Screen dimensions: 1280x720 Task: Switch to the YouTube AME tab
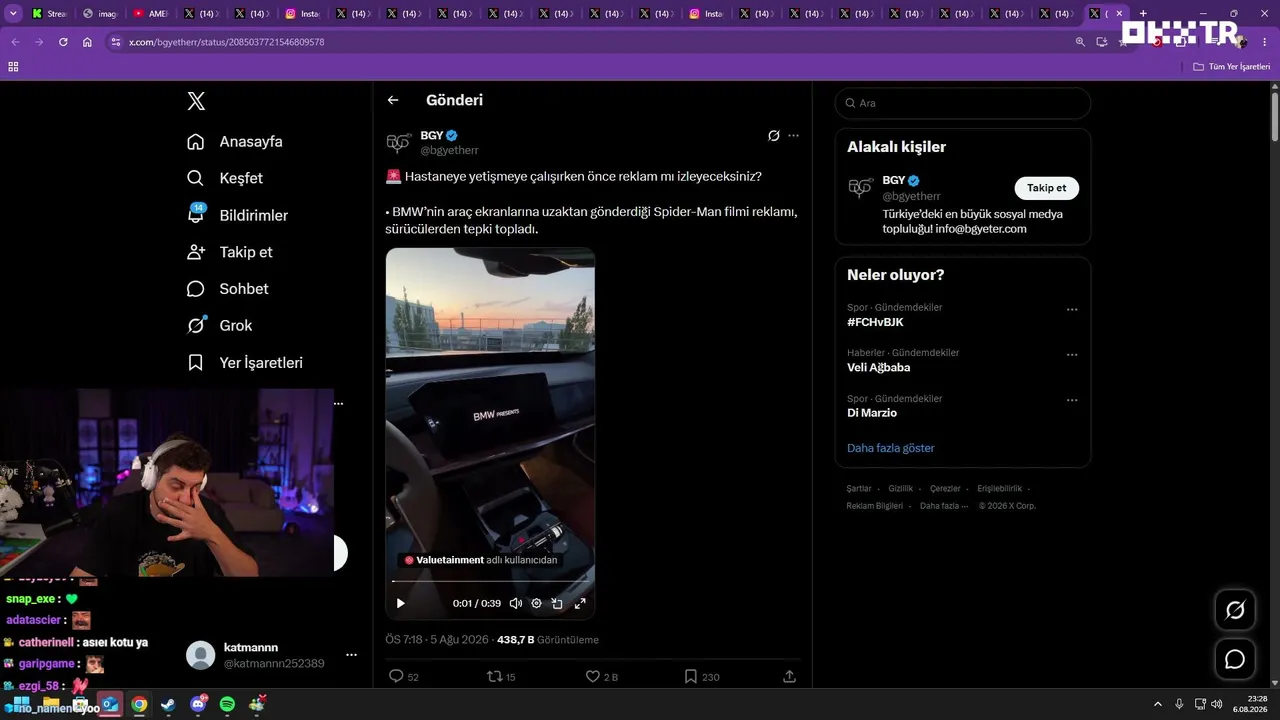pyautogui.click(x=150, y=14)
